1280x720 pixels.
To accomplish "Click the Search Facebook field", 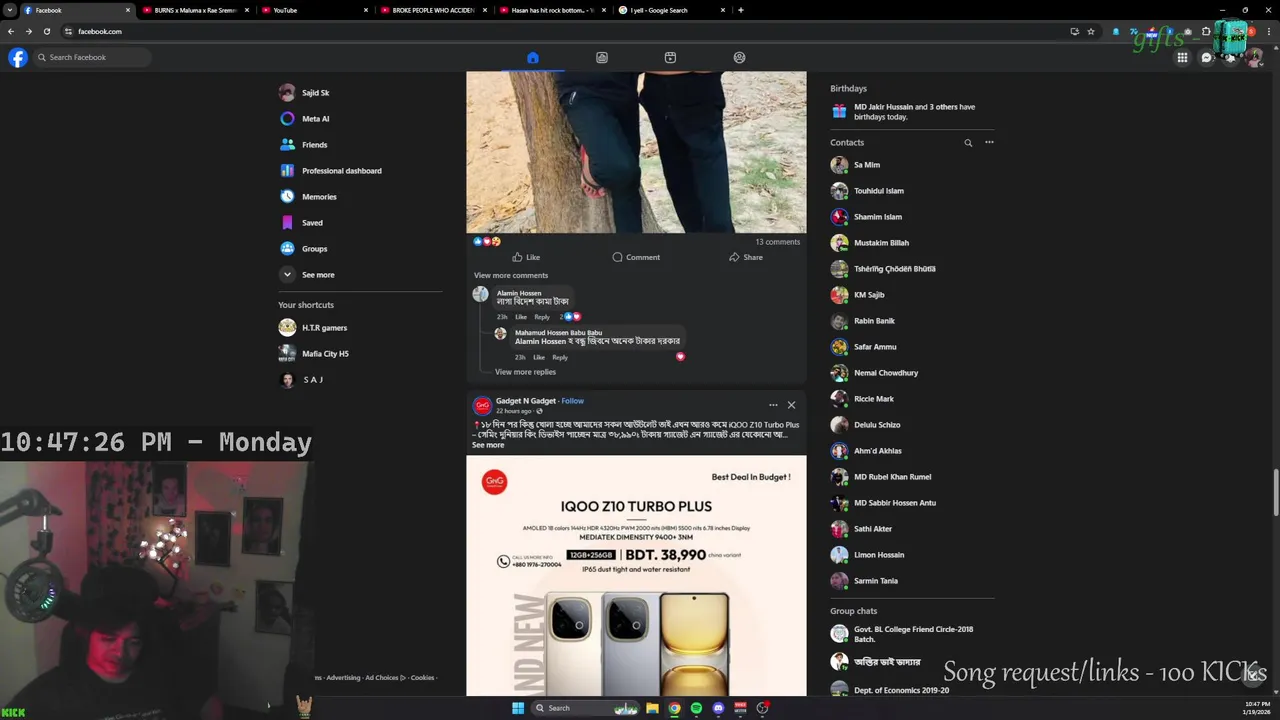I will [x=92, y=58].
